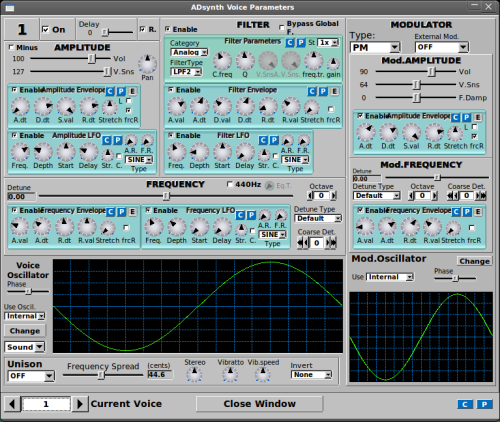Click the Amplitude Vol slider handle
The width and height of the screenshot is (500, 422).
[92, 59]
